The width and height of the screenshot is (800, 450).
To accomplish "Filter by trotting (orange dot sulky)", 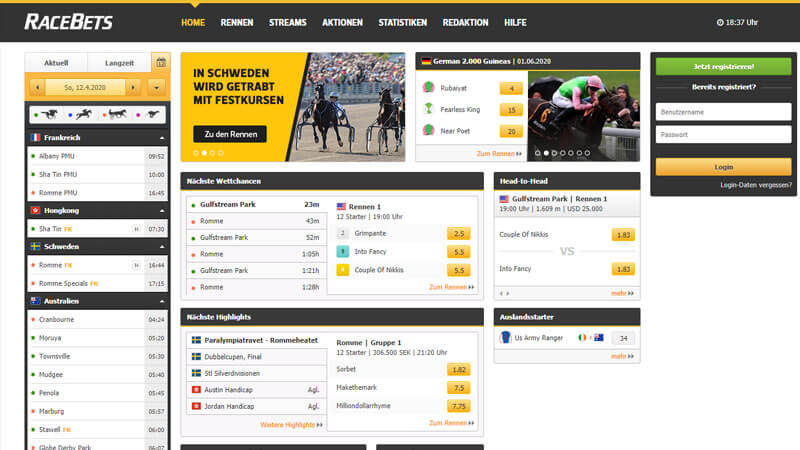I will 115,115.
